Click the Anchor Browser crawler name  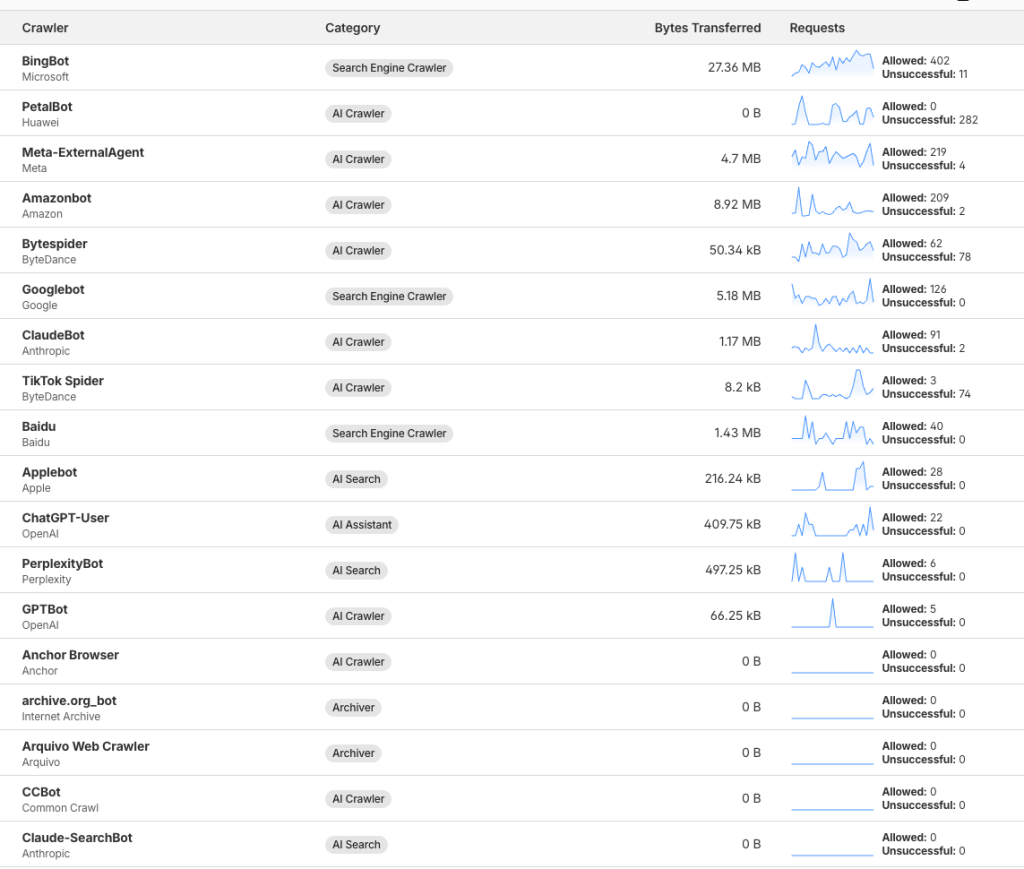coord(71,655)
